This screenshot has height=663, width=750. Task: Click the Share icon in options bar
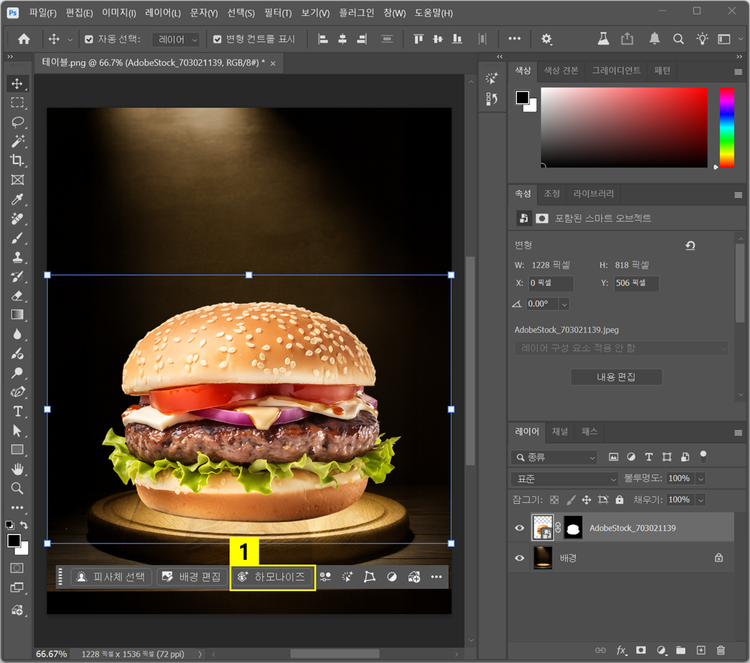click(627, 39)
